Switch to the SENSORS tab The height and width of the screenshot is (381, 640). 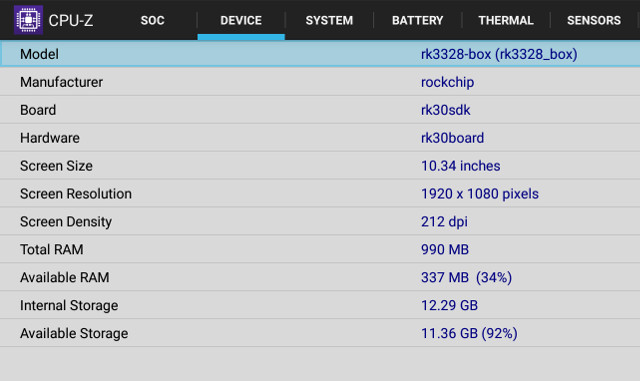point(594,20)
